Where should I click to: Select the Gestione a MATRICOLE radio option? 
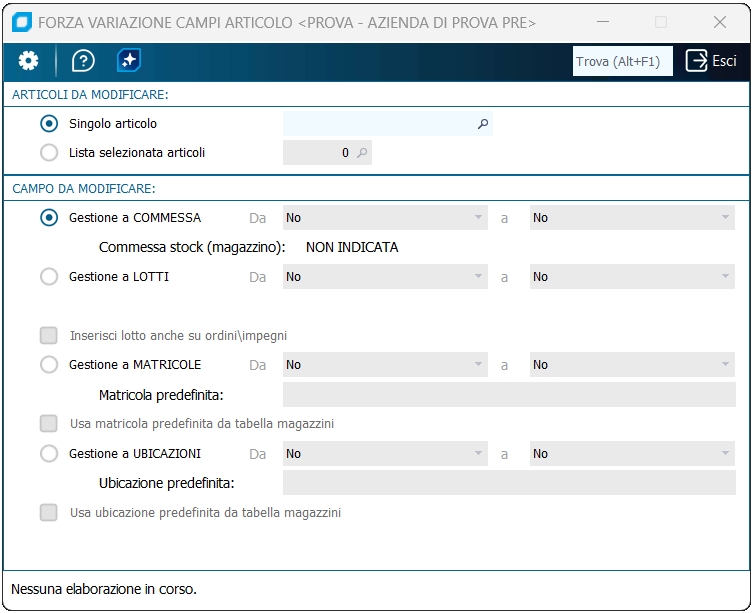(49, 364)
